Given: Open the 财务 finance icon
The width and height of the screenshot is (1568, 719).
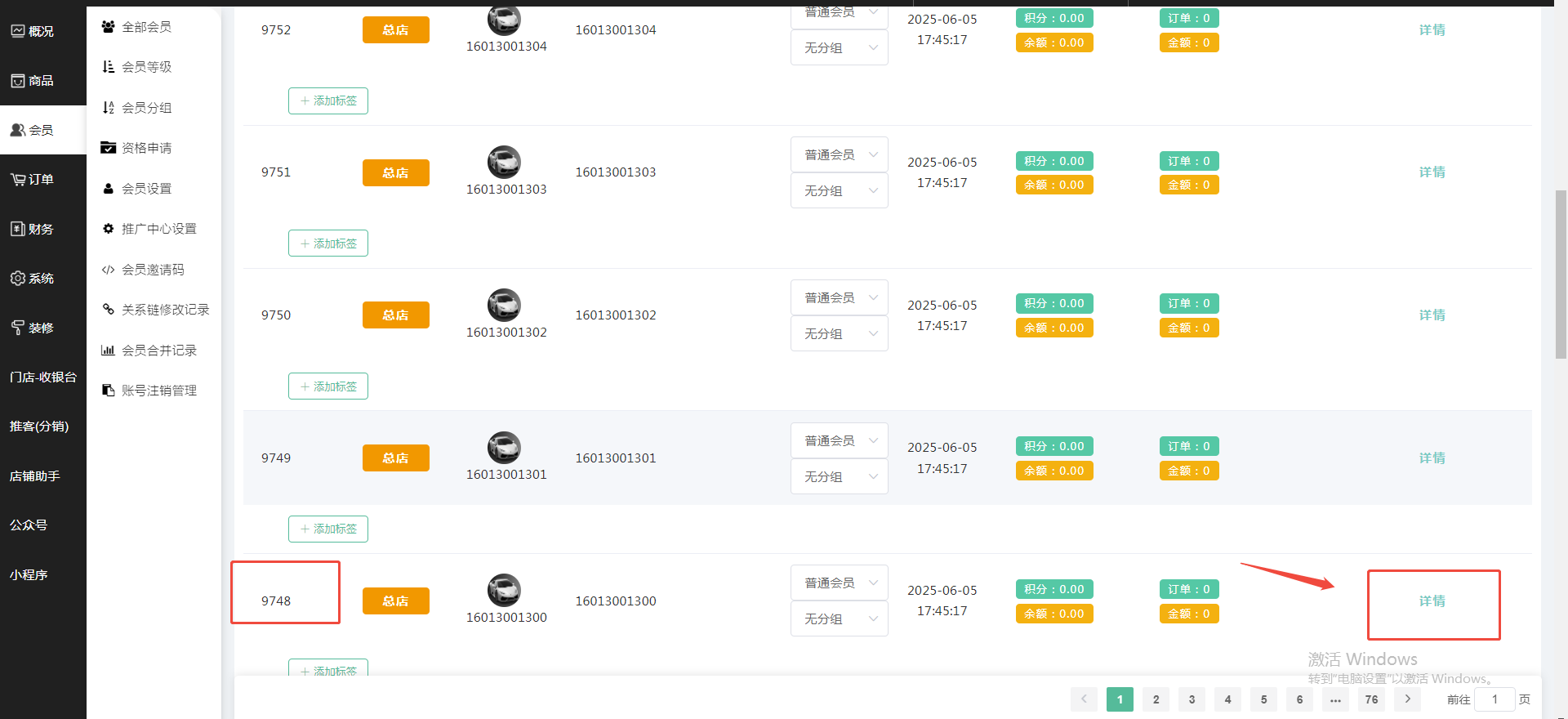Looking at the screenshot, I should [17, 229].
